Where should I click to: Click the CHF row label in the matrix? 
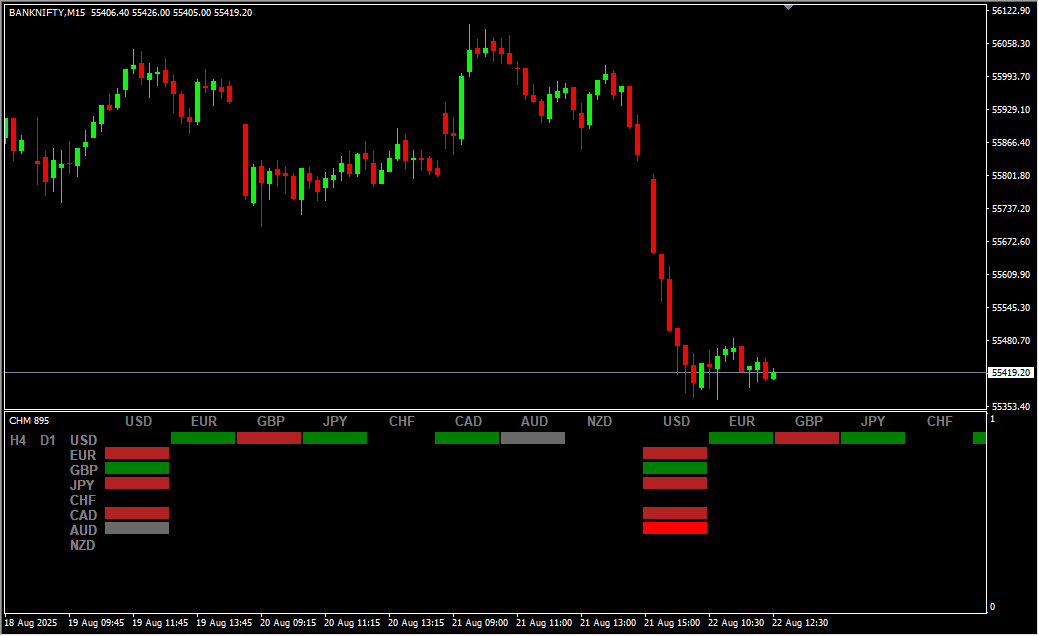[x=83, y=500]
